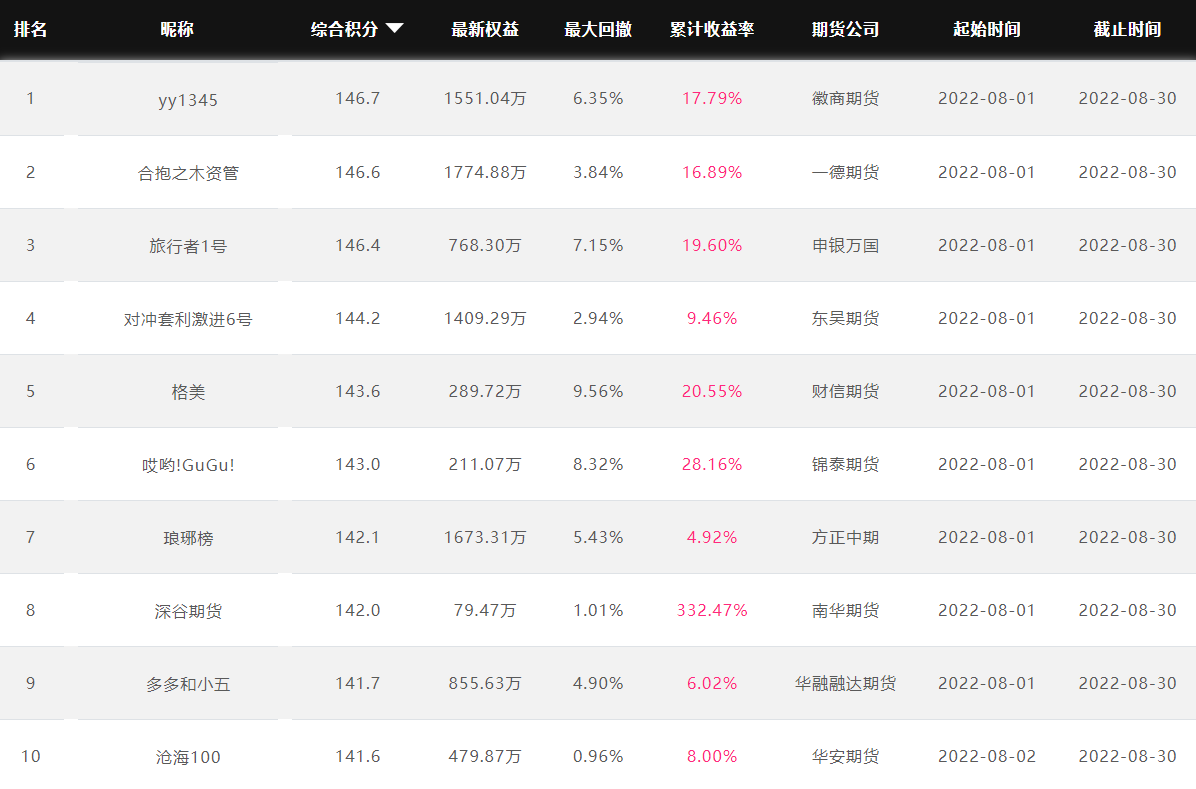The height and width of the screenshot is (789, 1196).
Task: Open the 多多和小五 nickname
Action: [188, 684]
